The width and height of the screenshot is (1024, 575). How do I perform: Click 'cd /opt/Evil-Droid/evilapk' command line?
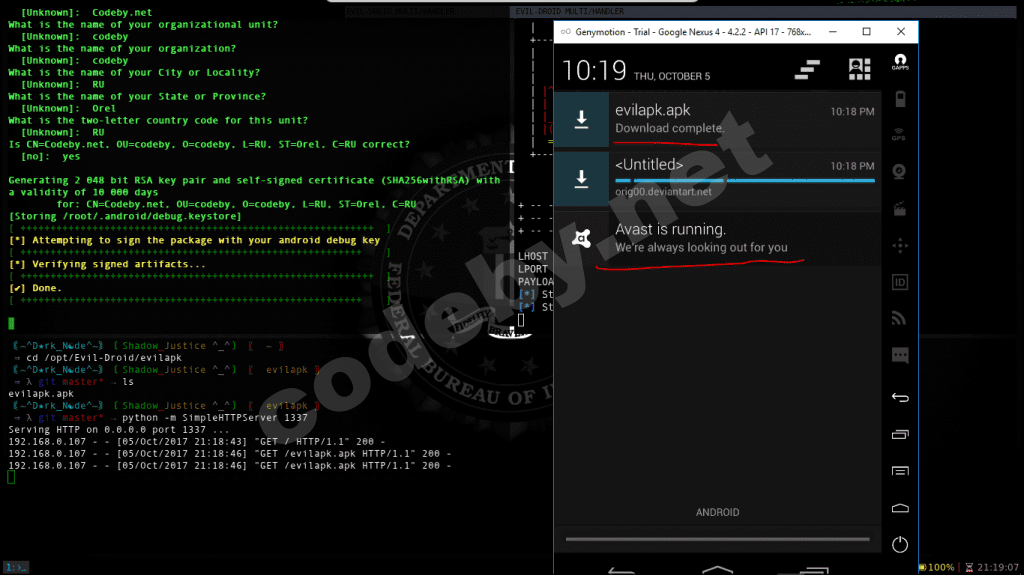tap(104, 357)
